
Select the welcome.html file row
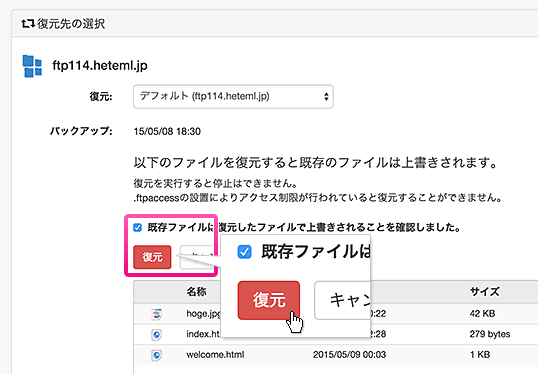[336, 355]
